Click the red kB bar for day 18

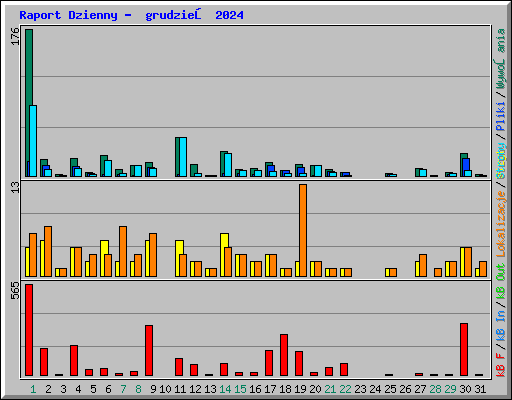[284, 355]
